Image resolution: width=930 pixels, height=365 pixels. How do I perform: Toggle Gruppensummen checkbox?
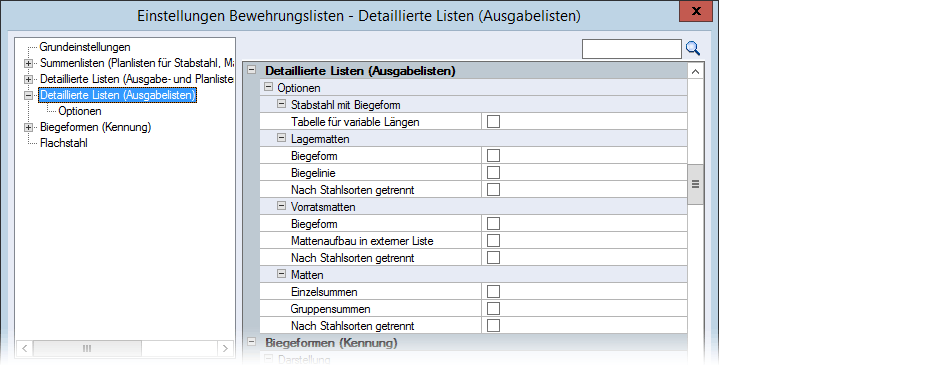493,309
